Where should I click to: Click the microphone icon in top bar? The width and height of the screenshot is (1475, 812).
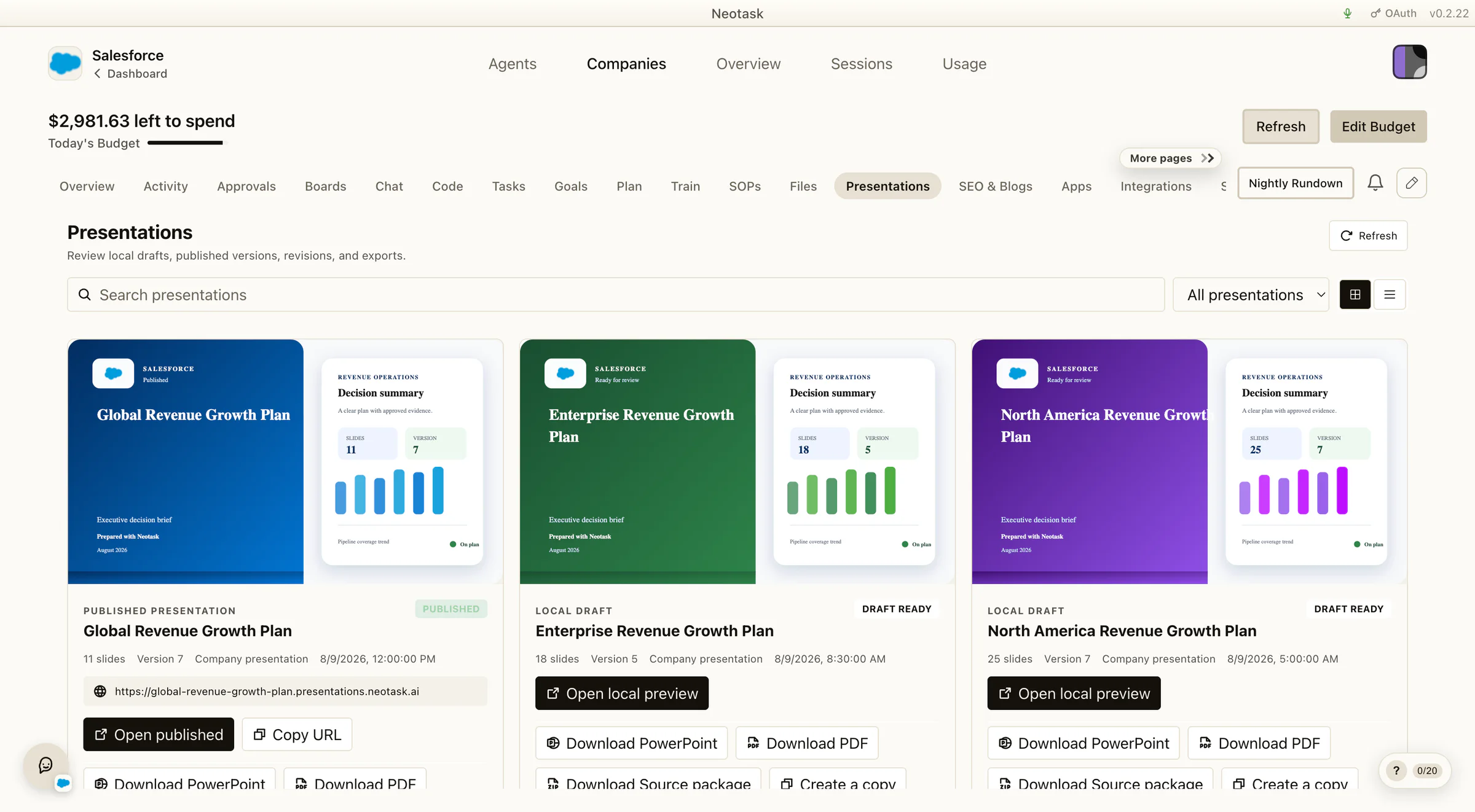click(x=1347, y=13)
